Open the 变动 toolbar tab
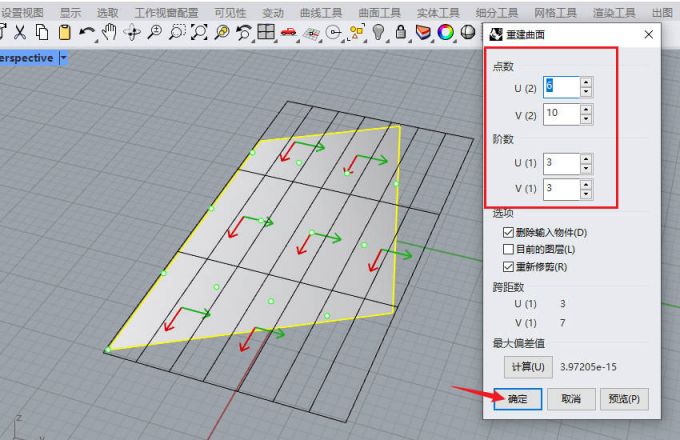 pos(273,13)
